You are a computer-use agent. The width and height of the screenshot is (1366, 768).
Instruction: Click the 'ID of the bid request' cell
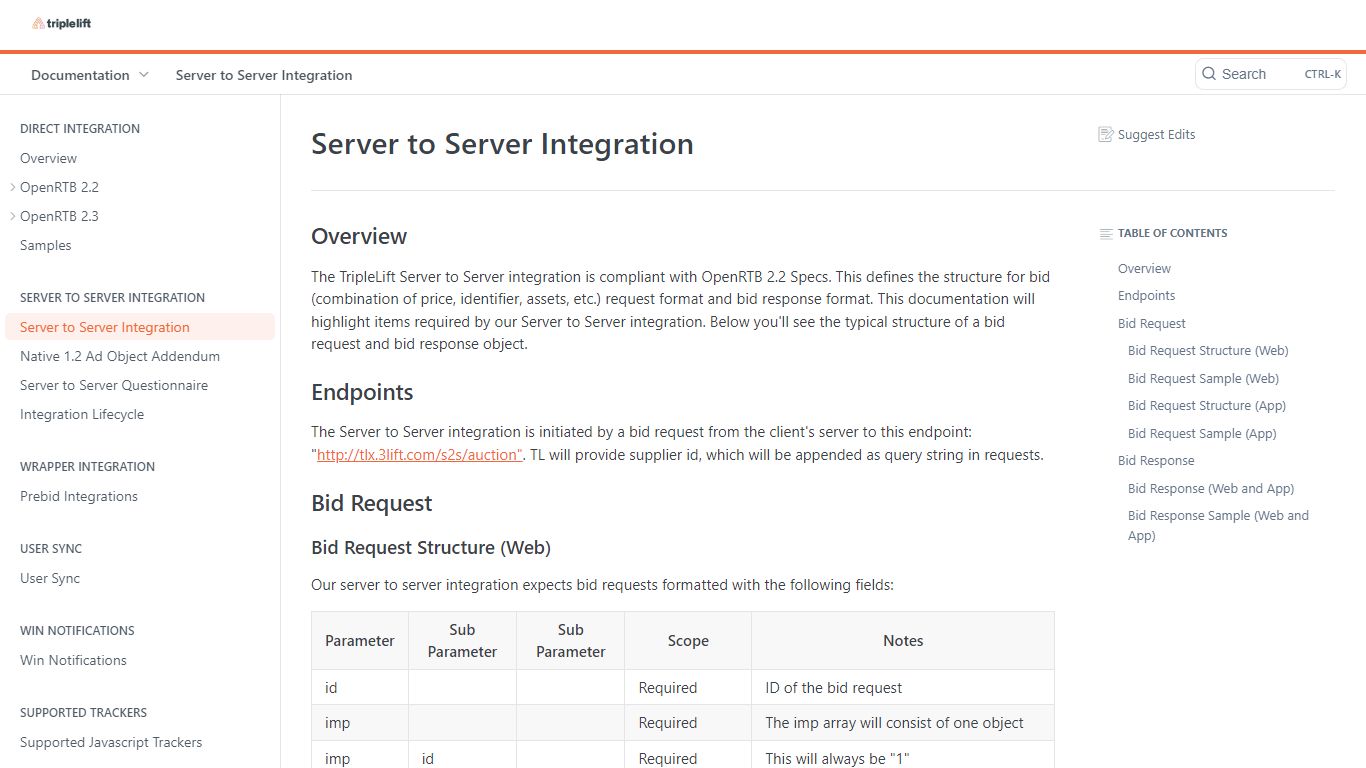click(x=903, y=688)
